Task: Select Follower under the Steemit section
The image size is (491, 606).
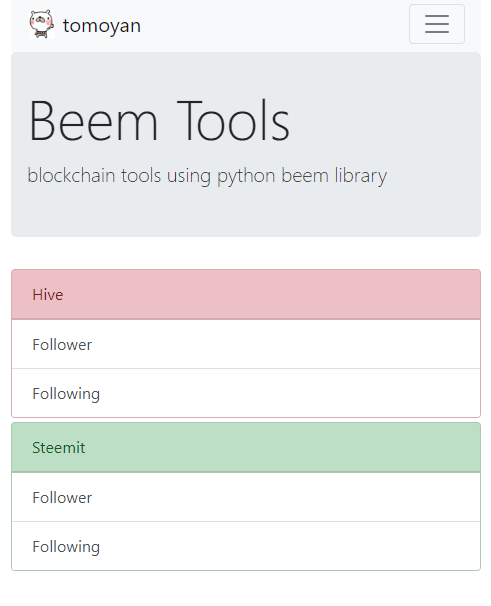Action: [x=246, y=497]
